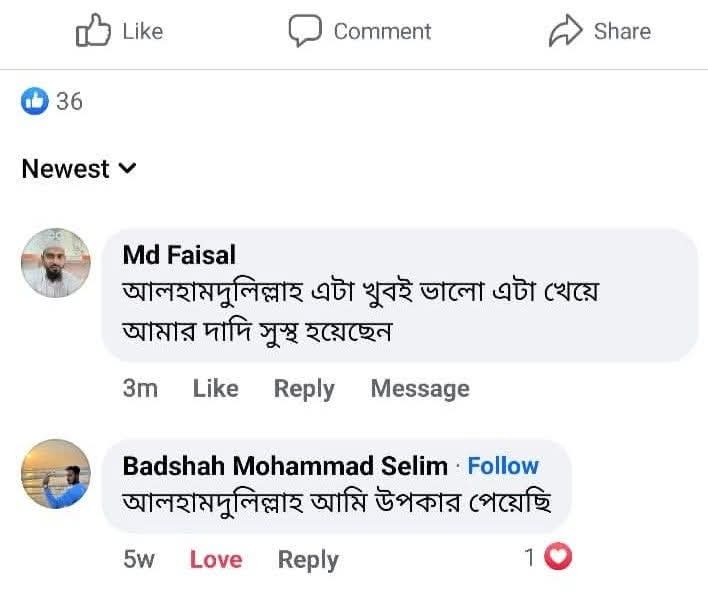Image resolution: width=708 pixels, height=592 pixels.
Task: Message Md Faisal from his comment
Action: click(x=420, y=388)
